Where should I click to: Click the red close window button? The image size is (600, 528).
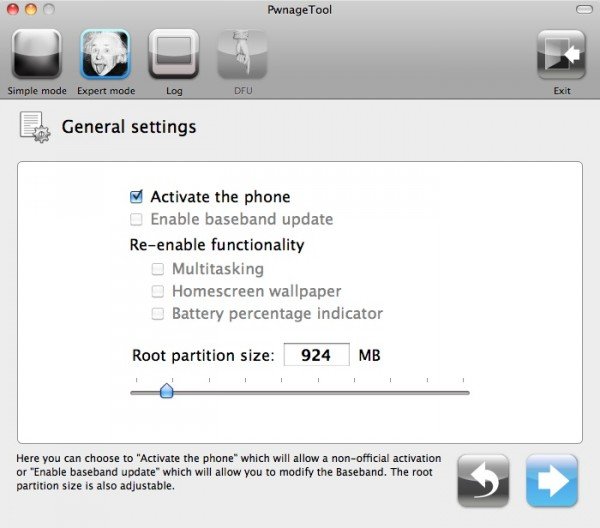pos(13,9)
